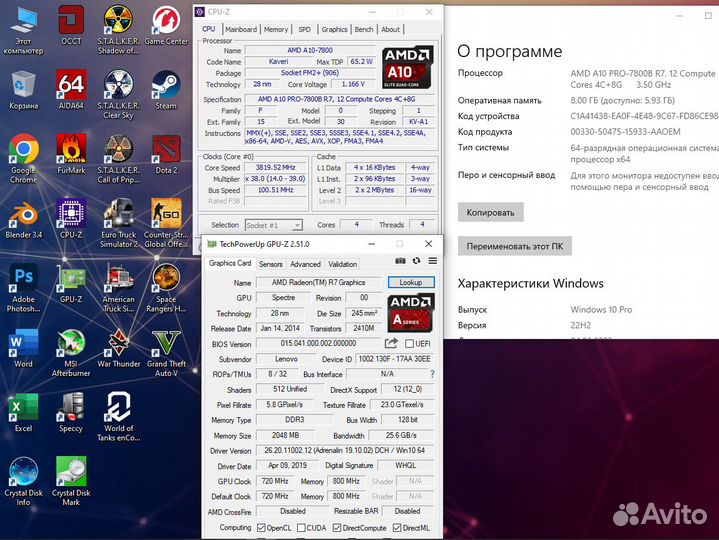Viewport: 719px width, 540px height.
Task: Launch Counter-Strike Global Offensive icon
Action: pyautogui.click(x=166, y=224)
